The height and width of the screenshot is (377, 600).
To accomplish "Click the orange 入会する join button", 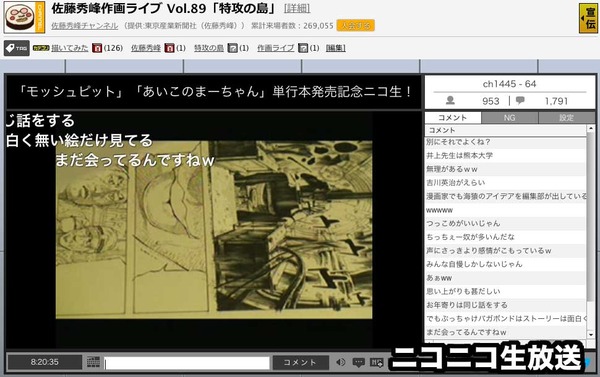I will point(355,26).
